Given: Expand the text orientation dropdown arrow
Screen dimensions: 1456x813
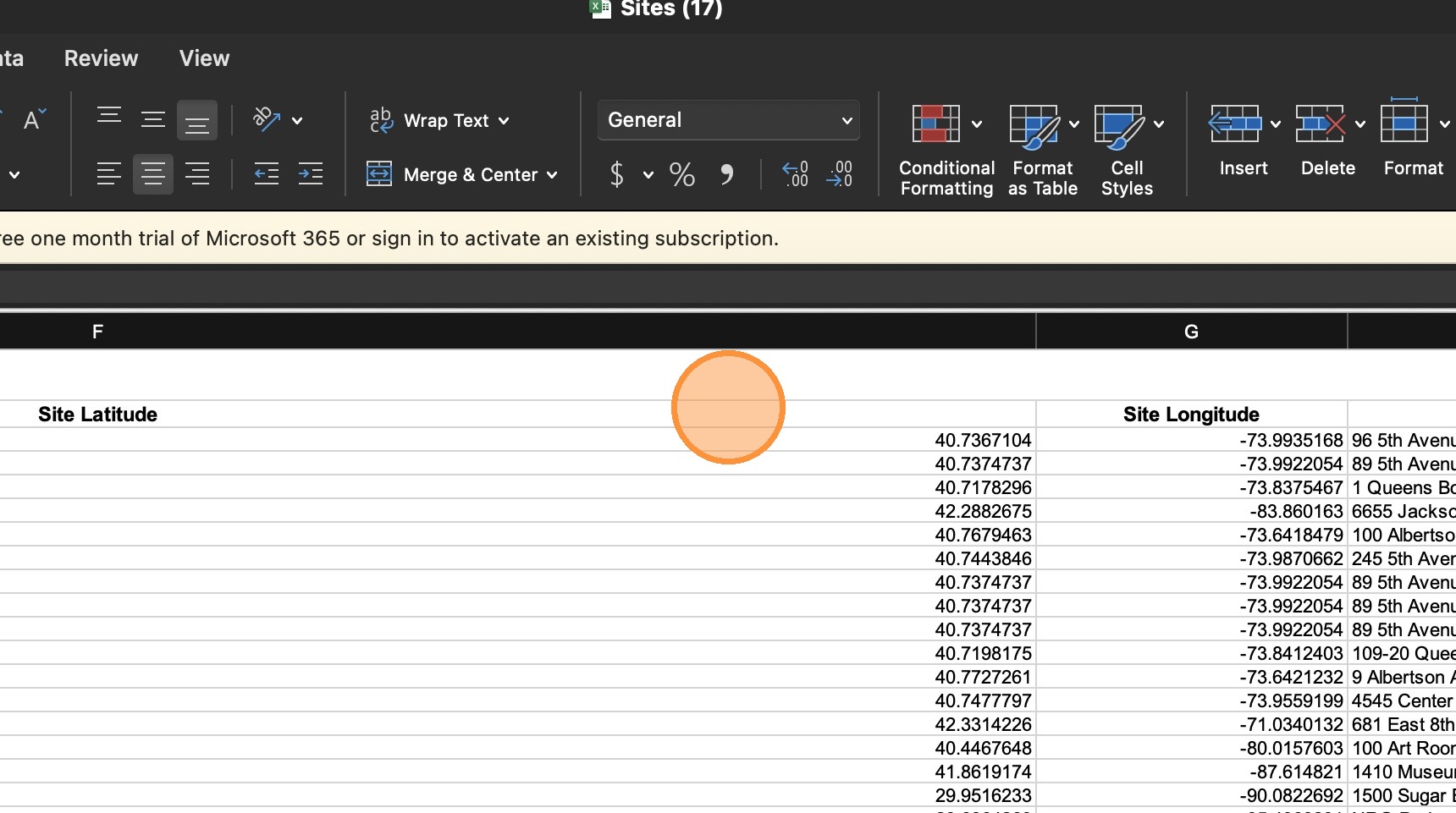Looking at the screenshot, I should 297,121.
